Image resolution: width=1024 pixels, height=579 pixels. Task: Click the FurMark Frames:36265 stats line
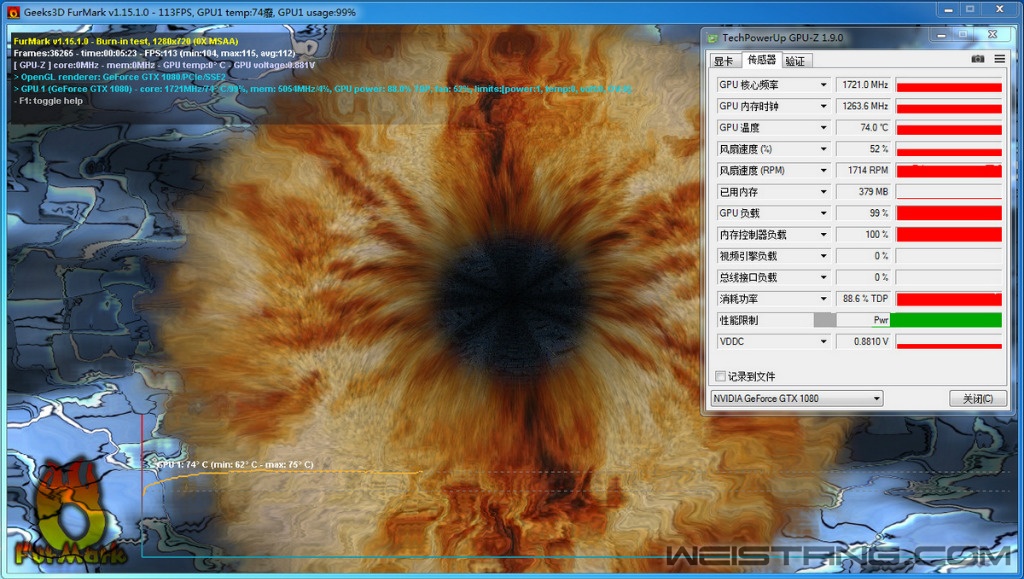(x=154, y=53)
